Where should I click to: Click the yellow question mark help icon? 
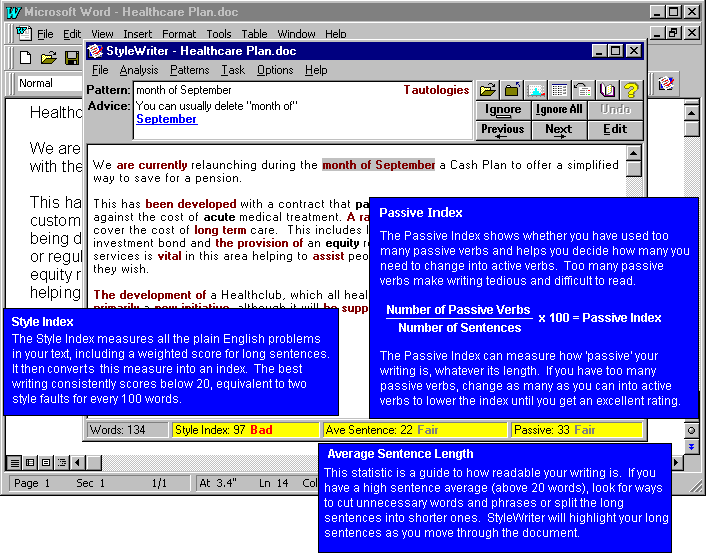click(630, 90)
